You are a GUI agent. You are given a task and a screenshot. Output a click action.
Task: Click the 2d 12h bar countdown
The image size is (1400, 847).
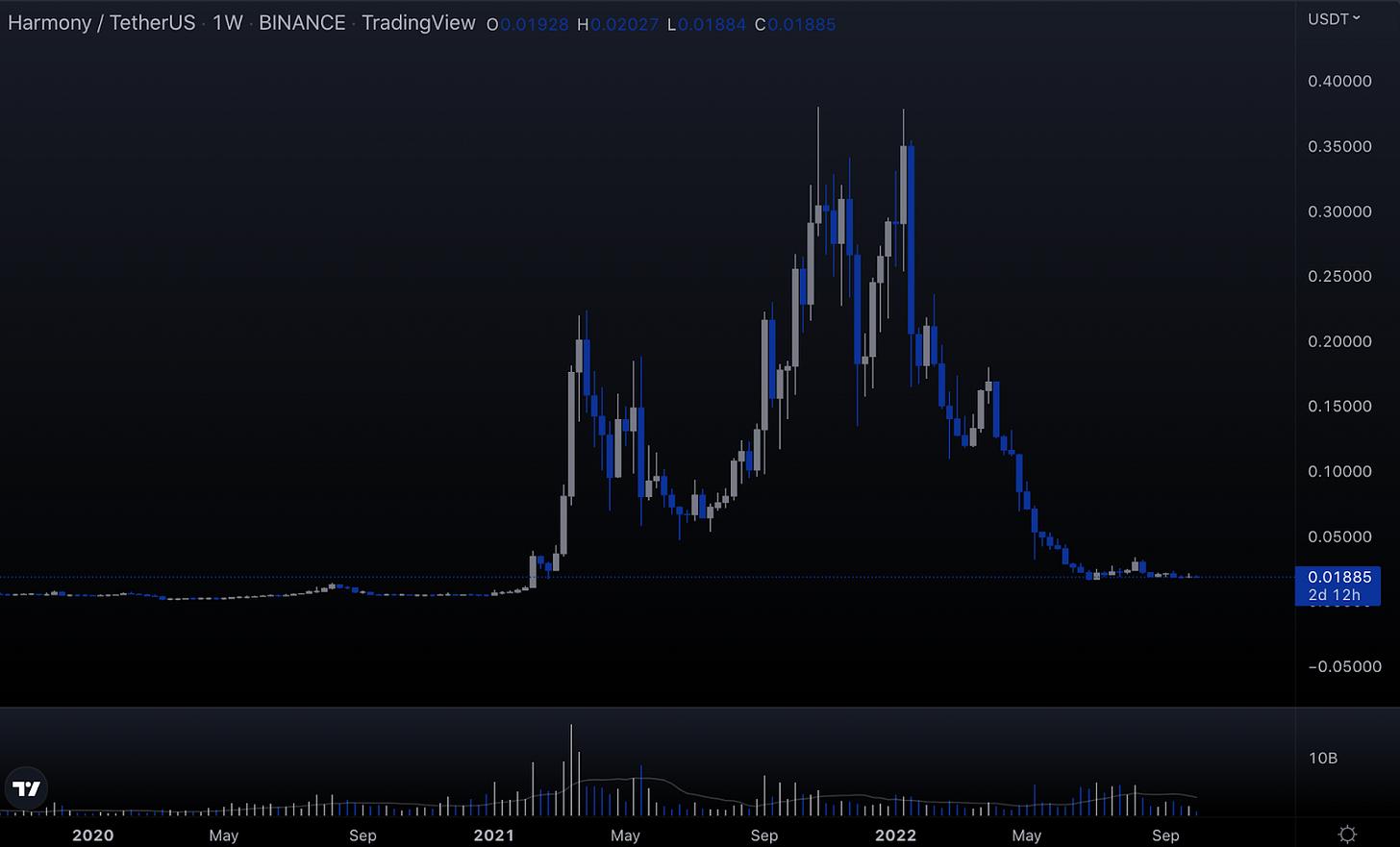1335,595
